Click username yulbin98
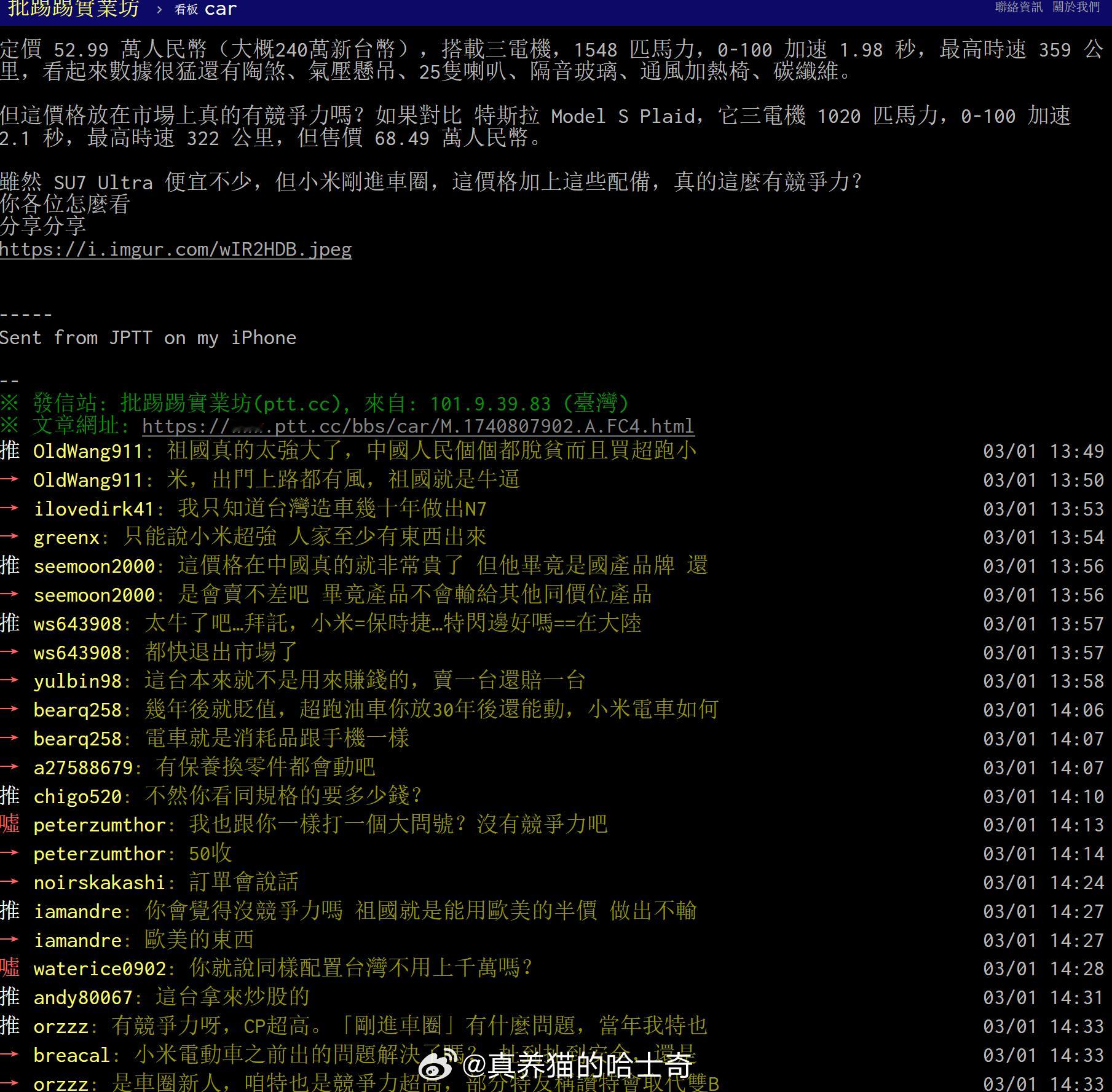The image size is (1112, 1092). click(x=77, y=682)
